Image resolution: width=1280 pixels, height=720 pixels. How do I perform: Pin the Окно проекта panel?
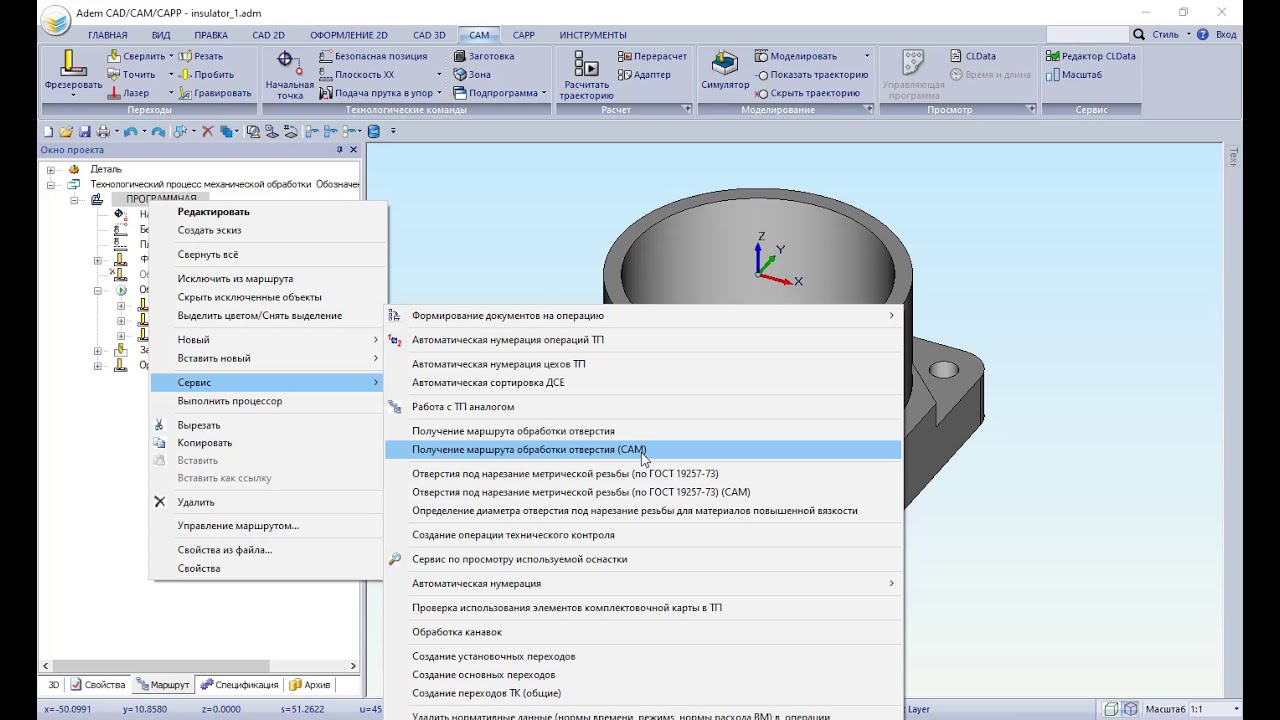coord(339,150)
